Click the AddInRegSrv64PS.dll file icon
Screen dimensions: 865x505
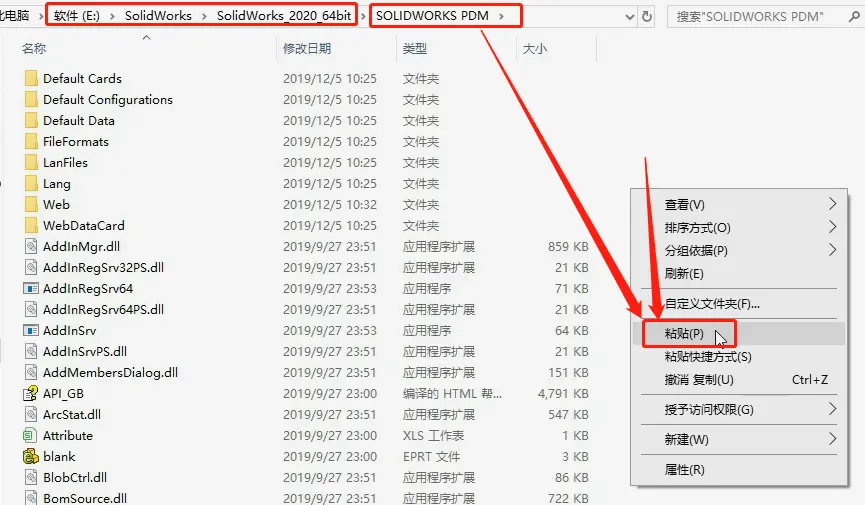(x=31, y=309)
